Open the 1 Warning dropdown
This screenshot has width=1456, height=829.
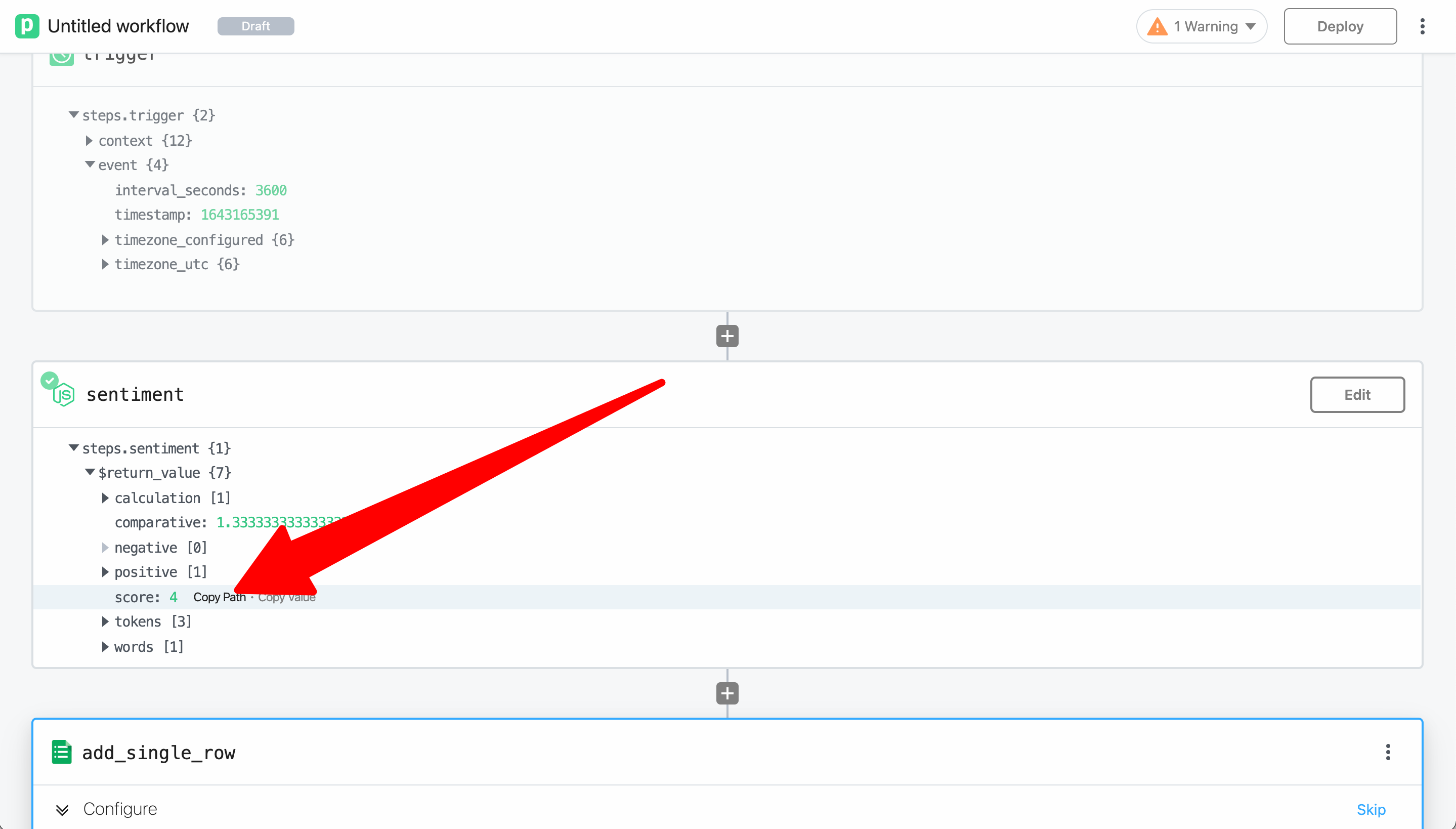coord(1202,26)
